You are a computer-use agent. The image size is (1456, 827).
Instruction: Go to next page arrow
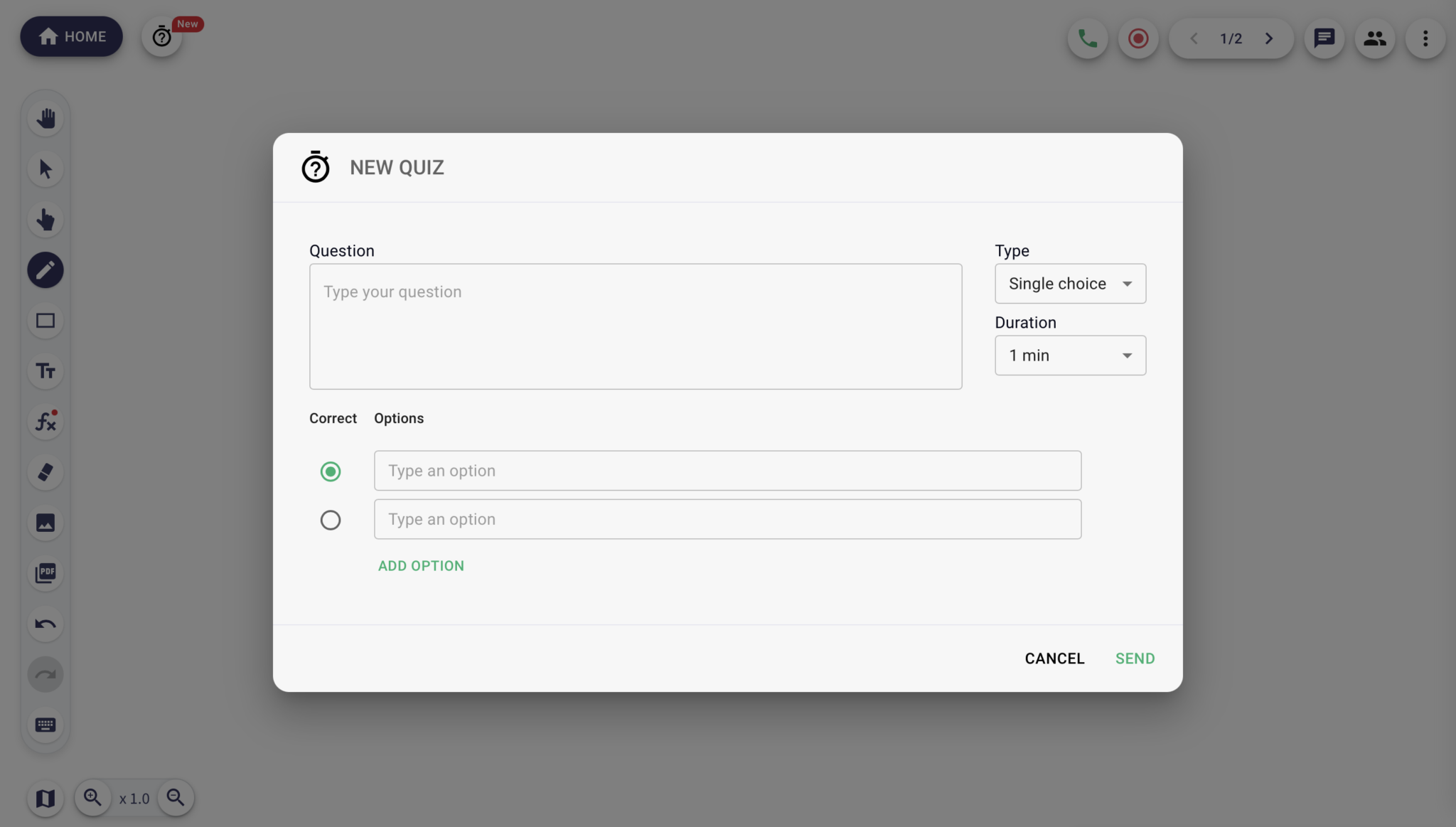(1269, 38)
